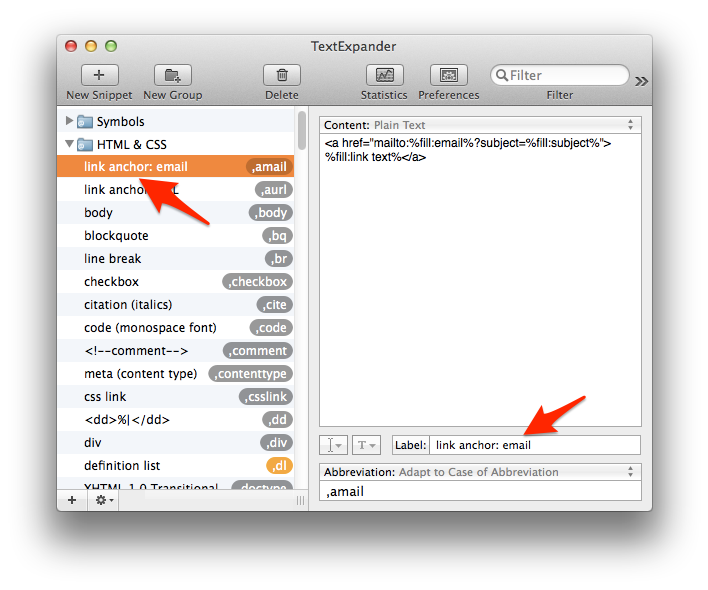Click the ',aurl' abbreviation badge

[x=274, y=190]
